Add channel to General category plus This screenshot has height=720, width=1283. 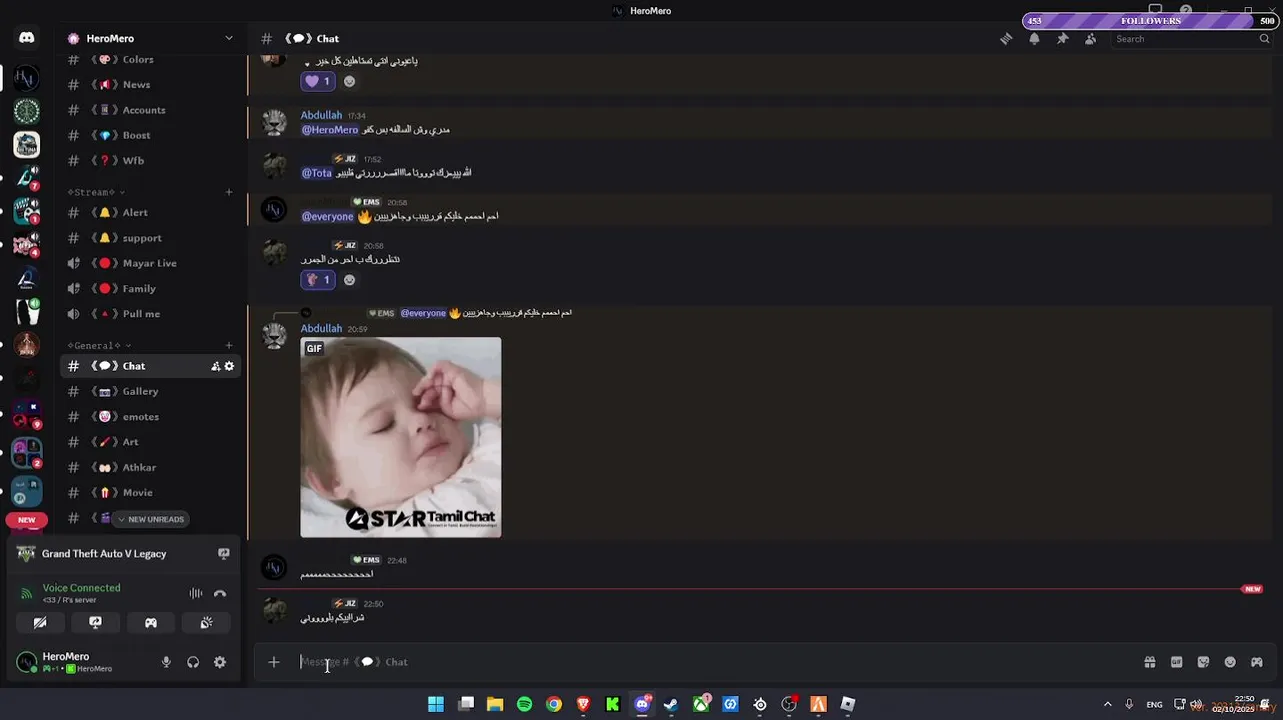click(229, 345)
